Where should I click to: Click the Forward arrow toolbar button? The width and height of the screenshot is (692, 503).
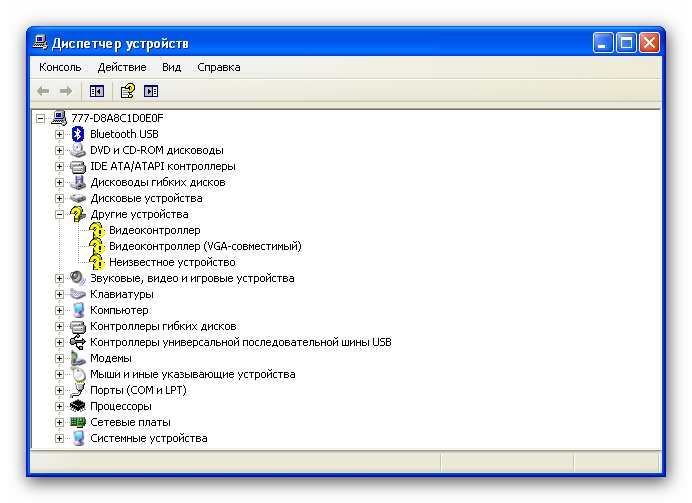[x=66, y=91]
